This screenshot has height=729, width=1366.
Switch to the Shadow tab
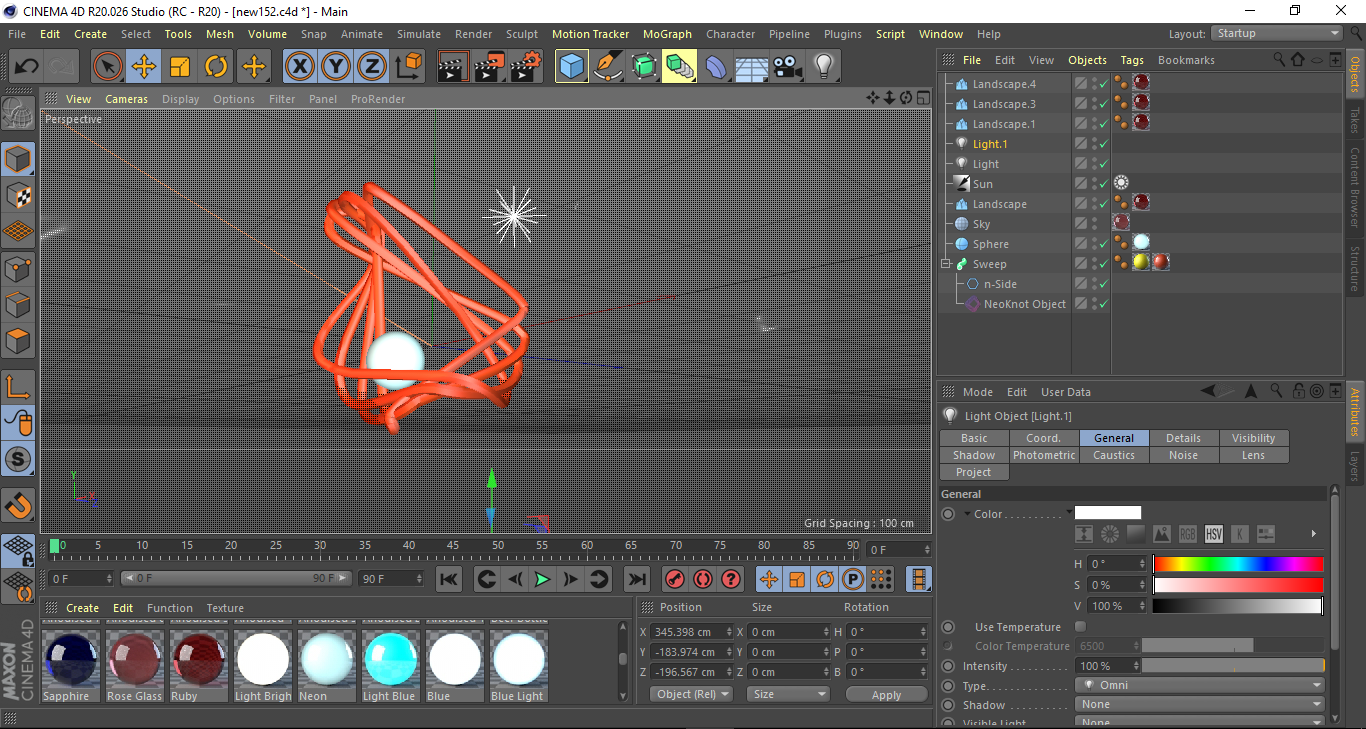[974, 455]
